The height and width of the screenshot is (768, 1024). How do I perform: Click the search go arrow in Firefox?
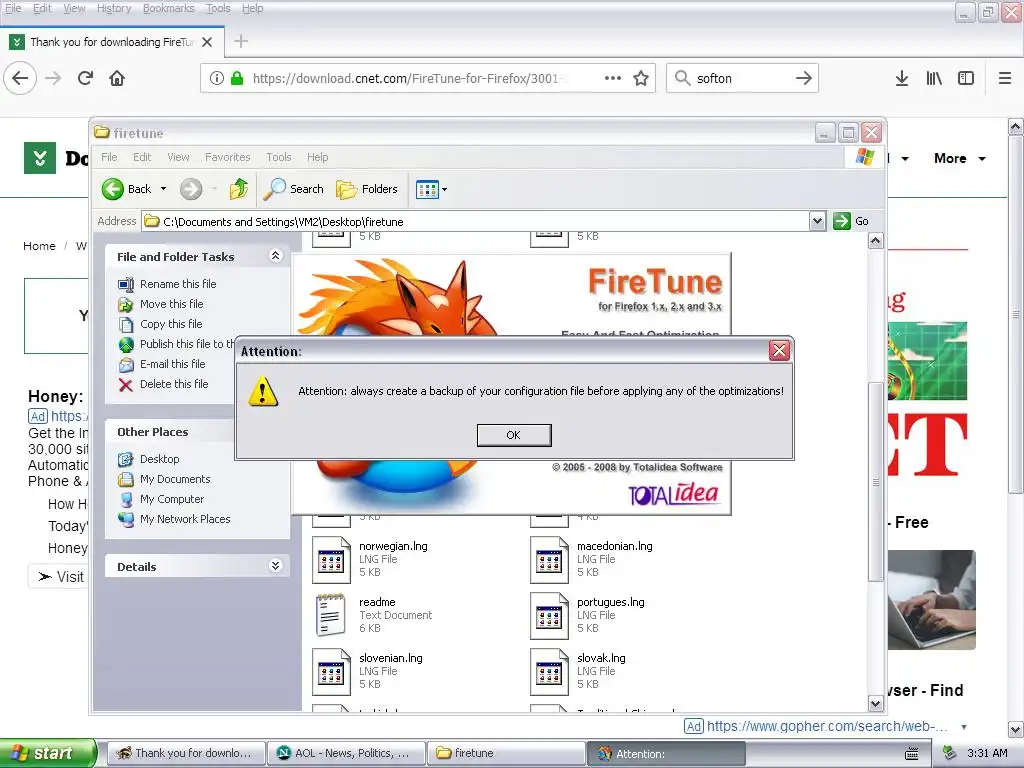[x=804, y=78]
